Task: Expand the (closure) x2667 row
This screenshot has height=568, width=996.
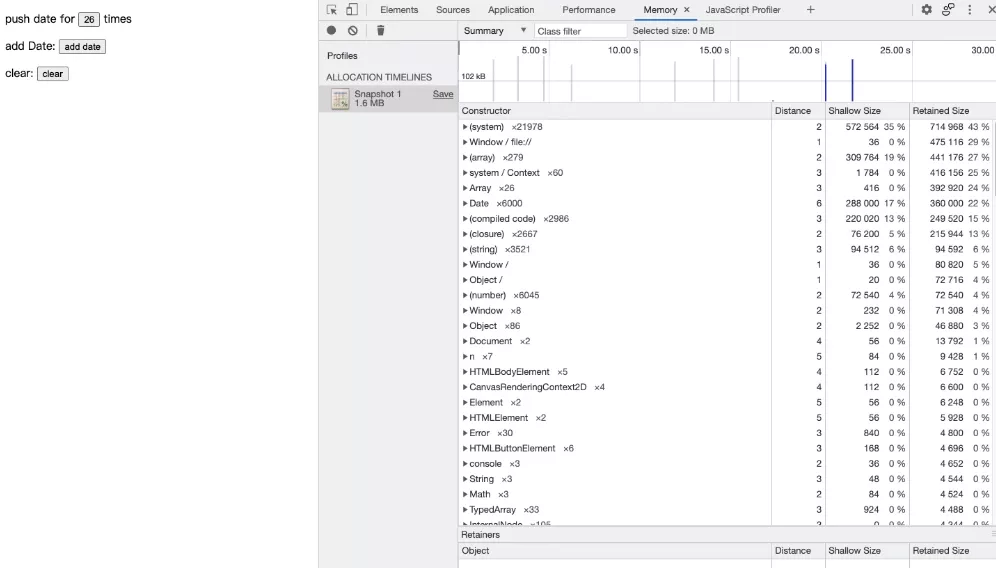Action: coord(465,234)
